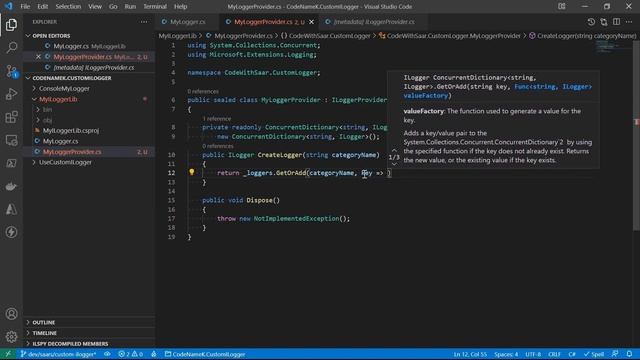Collapse the Open Editors section
Screen dimensions: 640x360
(89, 36)
